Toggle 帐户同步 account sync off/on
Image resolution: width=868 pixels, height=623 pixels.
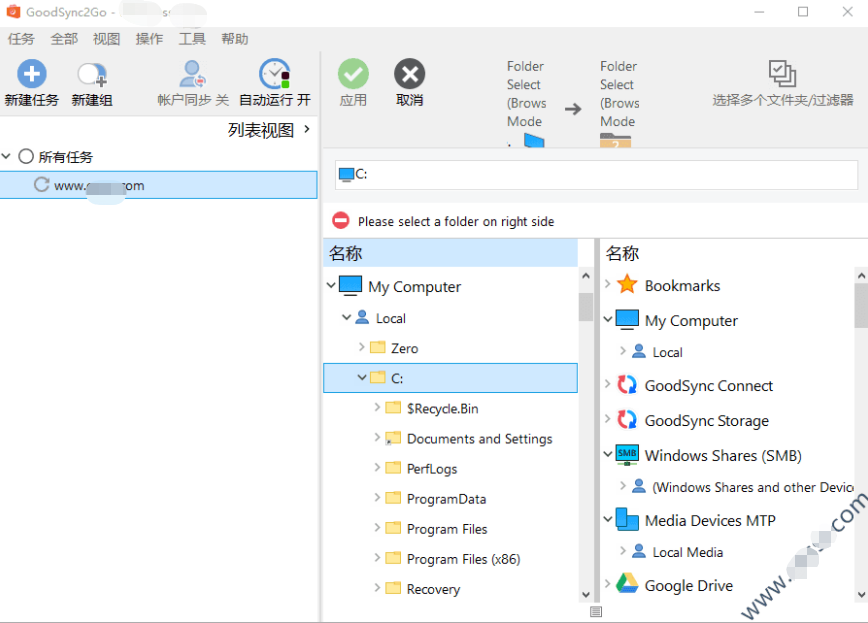(192, 74)
